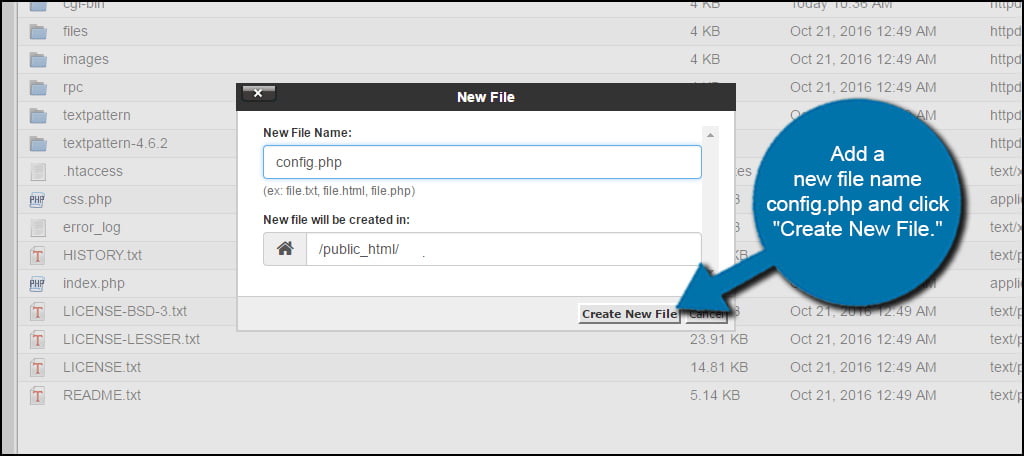The height and width of the screenshot is (456, 1024).
Task: Click the Create New File button
Action: click(630, 314)
